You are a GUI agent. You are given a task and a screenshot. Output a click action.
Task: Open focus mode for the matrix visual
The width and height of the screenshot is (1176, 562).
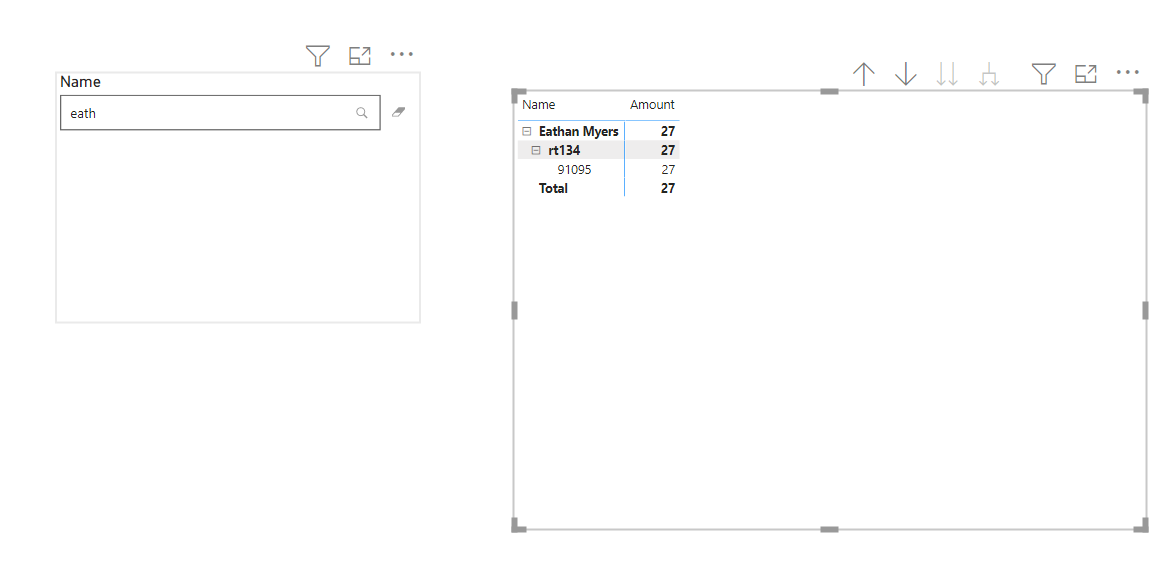pos(1086,74)
